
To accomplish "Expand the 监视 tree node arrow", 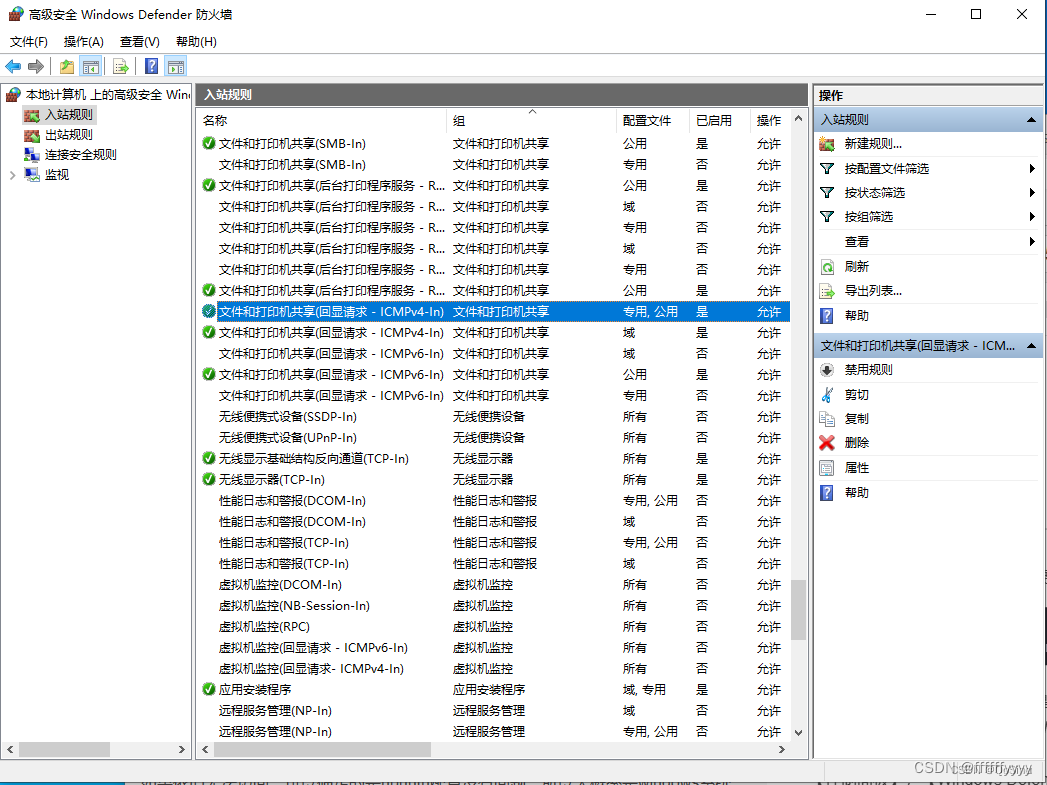I will [12, 175].
